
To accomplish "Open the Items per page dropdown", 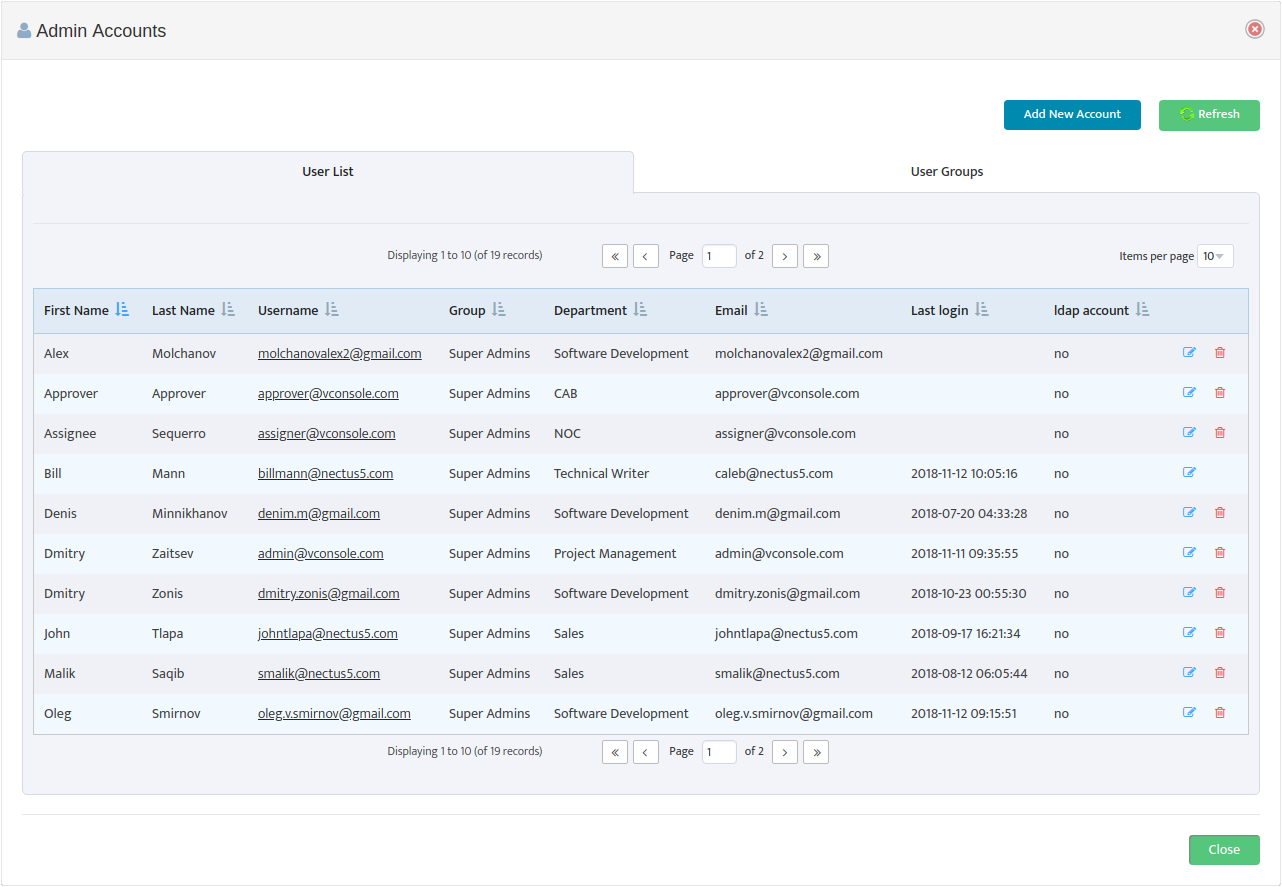I will (x=1215, y=256).
